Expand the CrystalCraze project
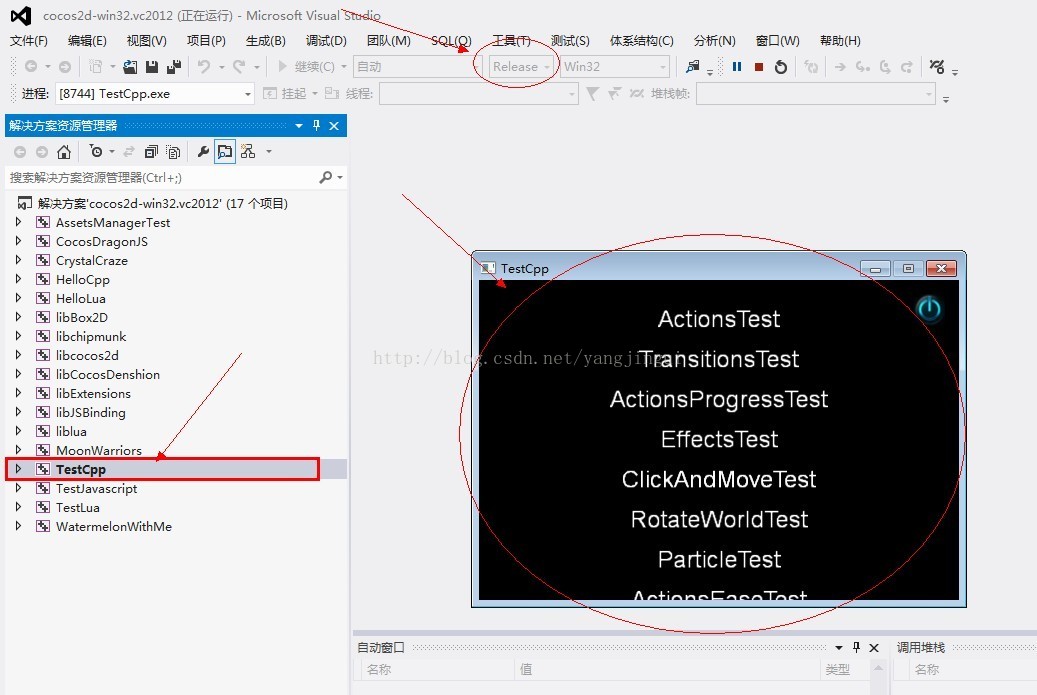 click(x=18, y=260)
